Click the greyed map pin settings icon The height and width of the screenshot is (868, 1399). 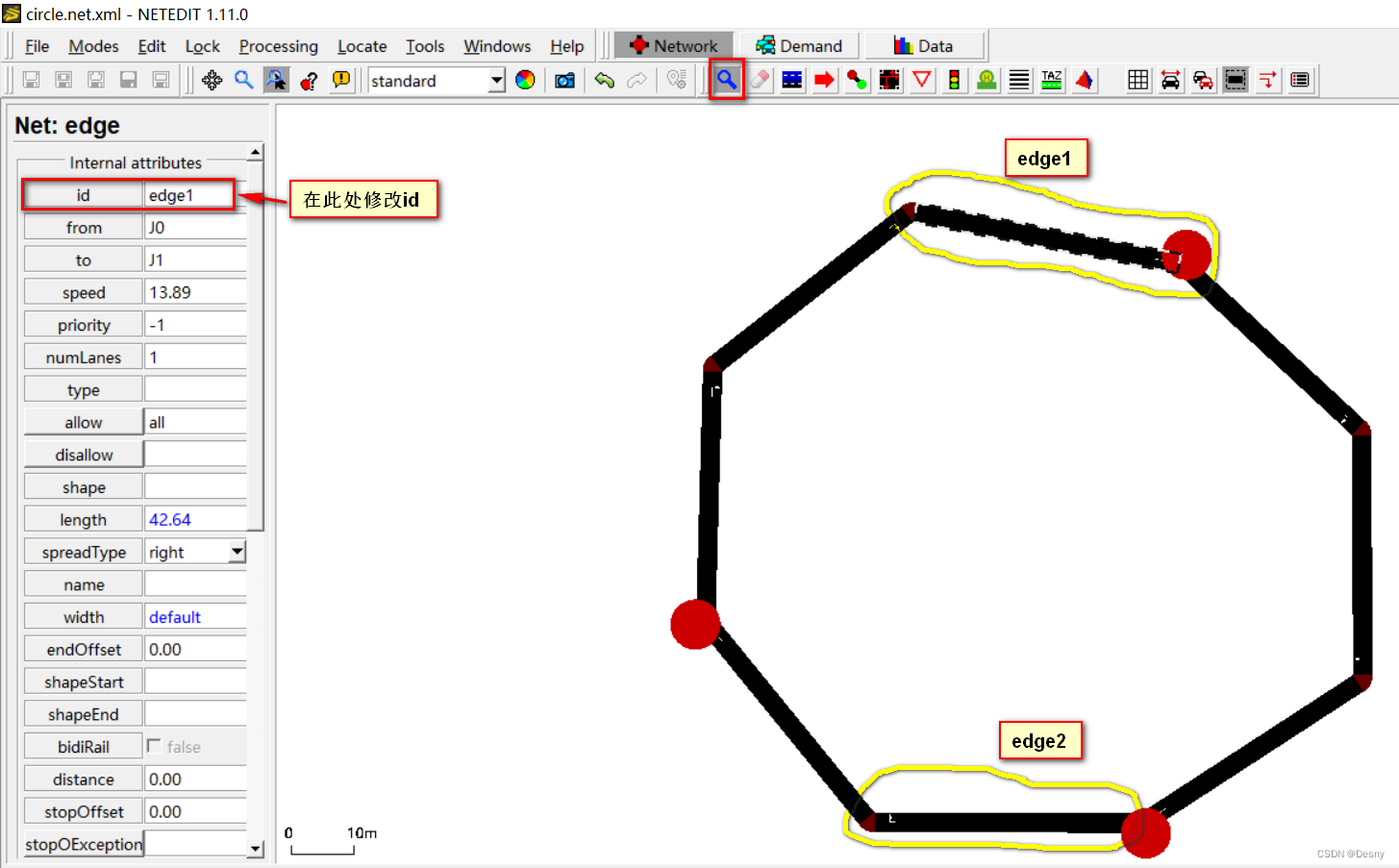point(677,80)
